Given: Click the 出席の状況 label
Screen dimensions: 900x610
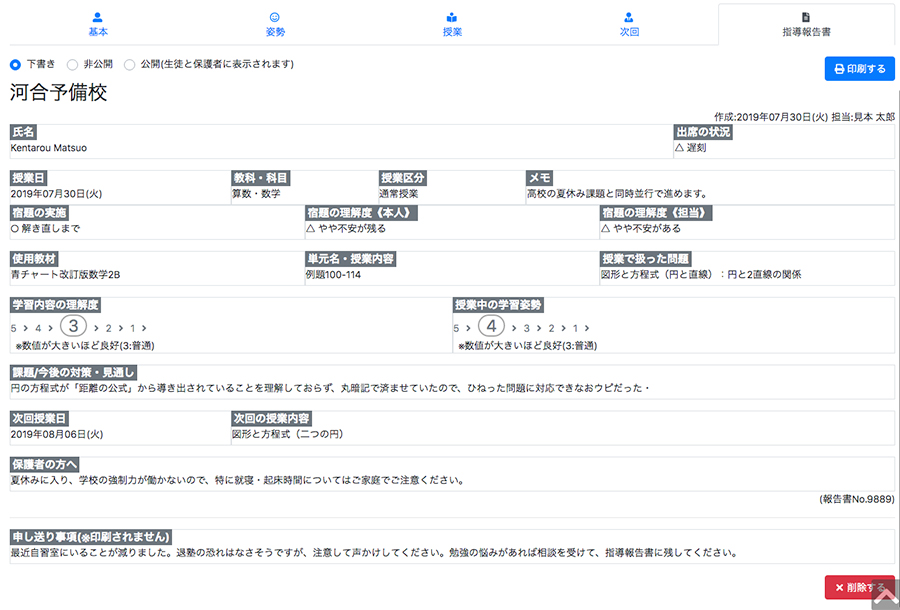Looking at the screenshot, I should click(703, 132).
